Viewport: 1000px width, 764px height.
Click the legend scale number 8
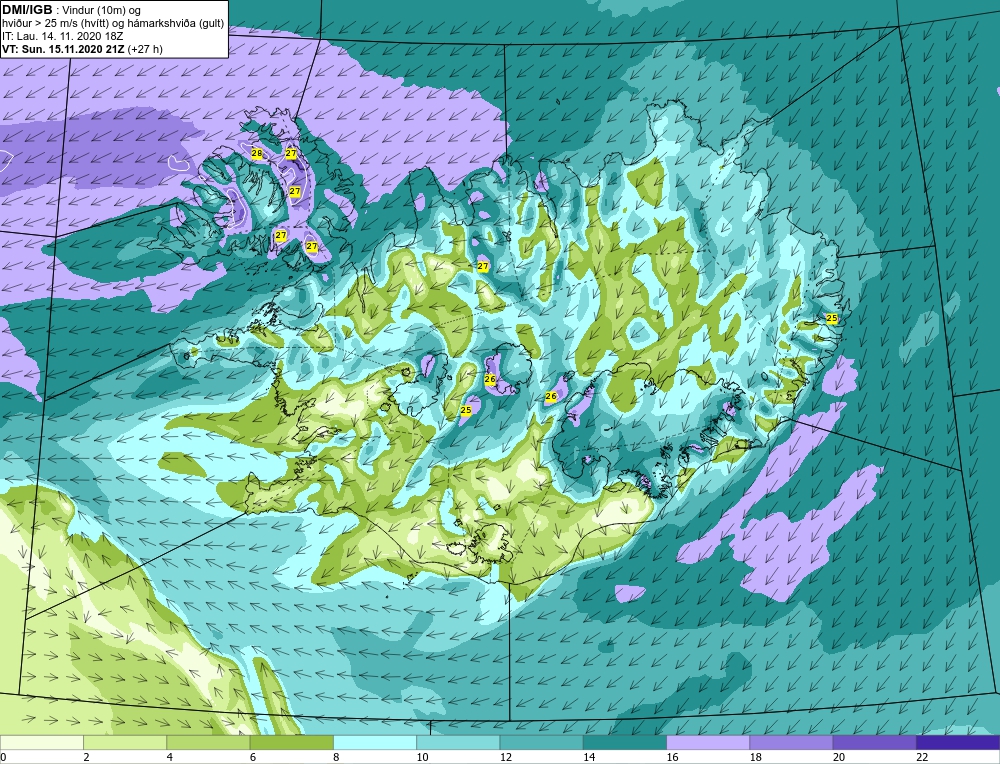336,757
